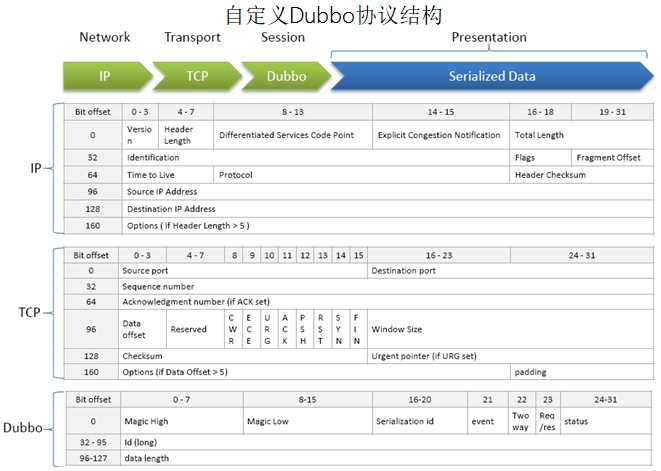Image resolution: width=661 pixels, height=471 pixels.
Task: Click the green TCP arrow shape
Action: pyautogui.click(x=197, y=76)
